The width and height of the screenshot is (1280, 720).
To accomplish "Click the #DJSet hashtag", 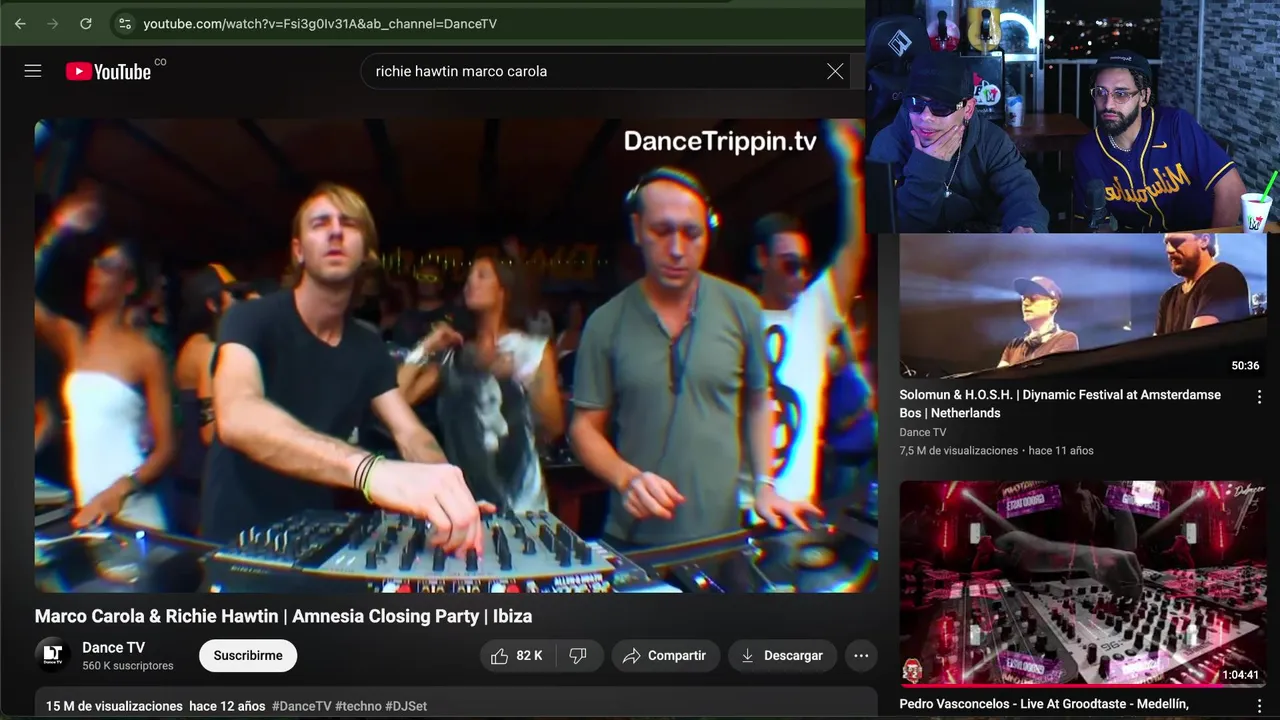I will [406, 706].
